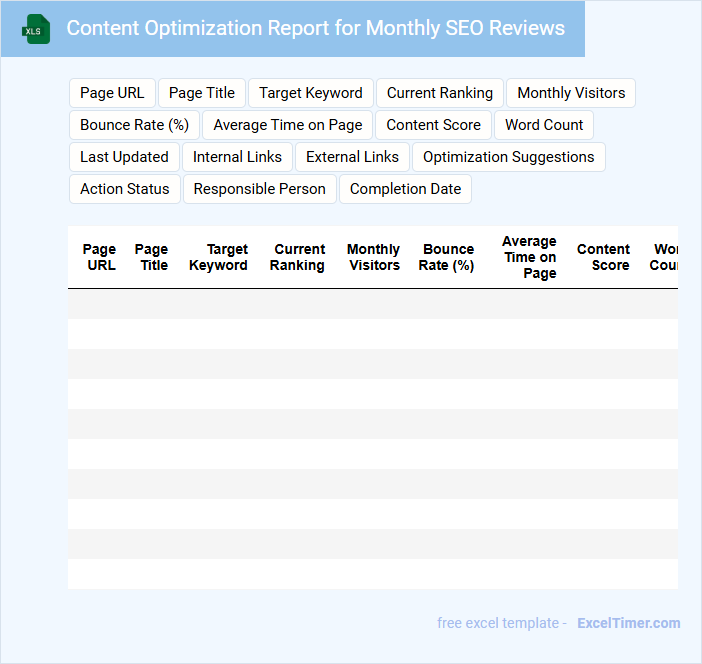The height and width of the screenshot is (664, 702).
Task: Click the Responsible Person tag
Action: click(x=259, y=189)
